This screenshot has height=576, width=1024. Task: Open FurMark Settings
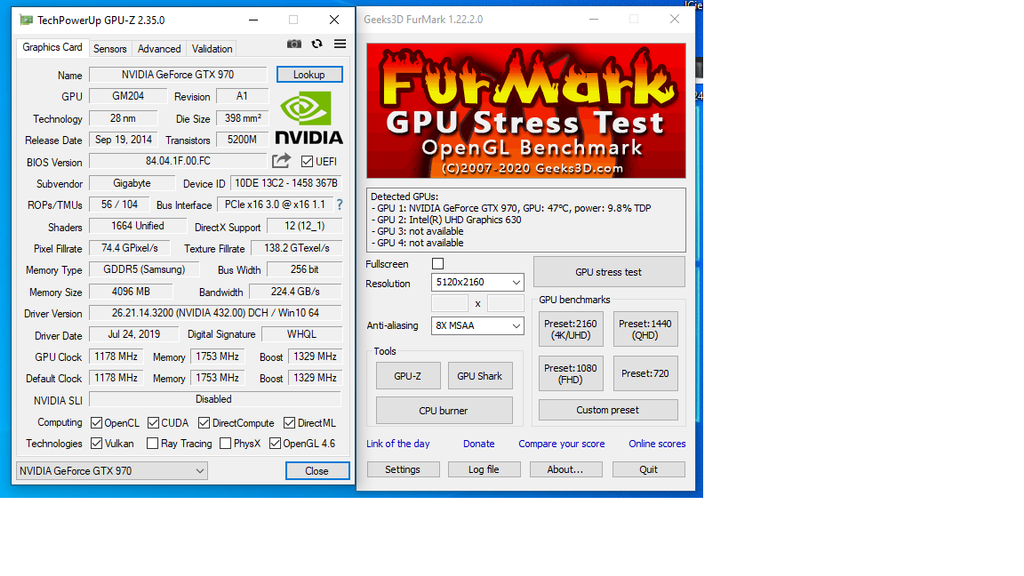click(403, 469)
